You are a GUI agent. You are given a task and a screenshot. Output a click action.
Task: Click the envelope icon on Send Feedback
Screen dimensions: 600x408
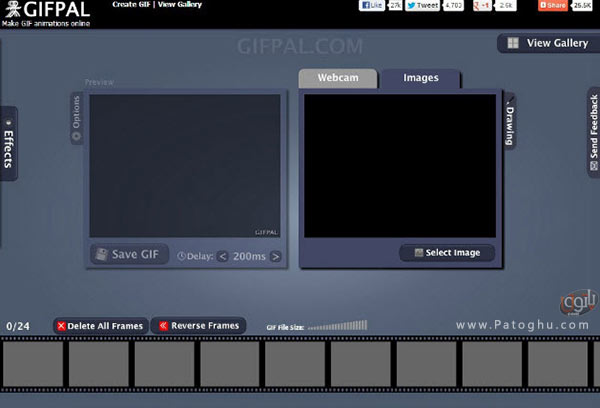point(593,166)
